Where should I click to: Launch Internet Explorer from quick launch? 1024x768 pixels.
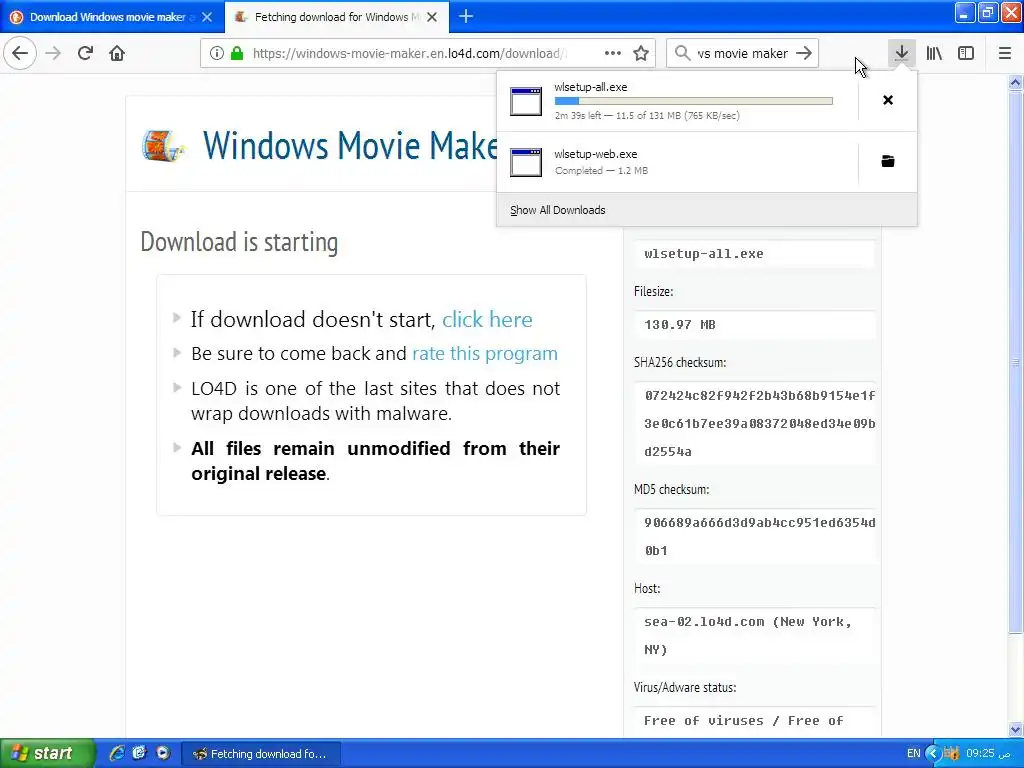click(x=117, y=753)
